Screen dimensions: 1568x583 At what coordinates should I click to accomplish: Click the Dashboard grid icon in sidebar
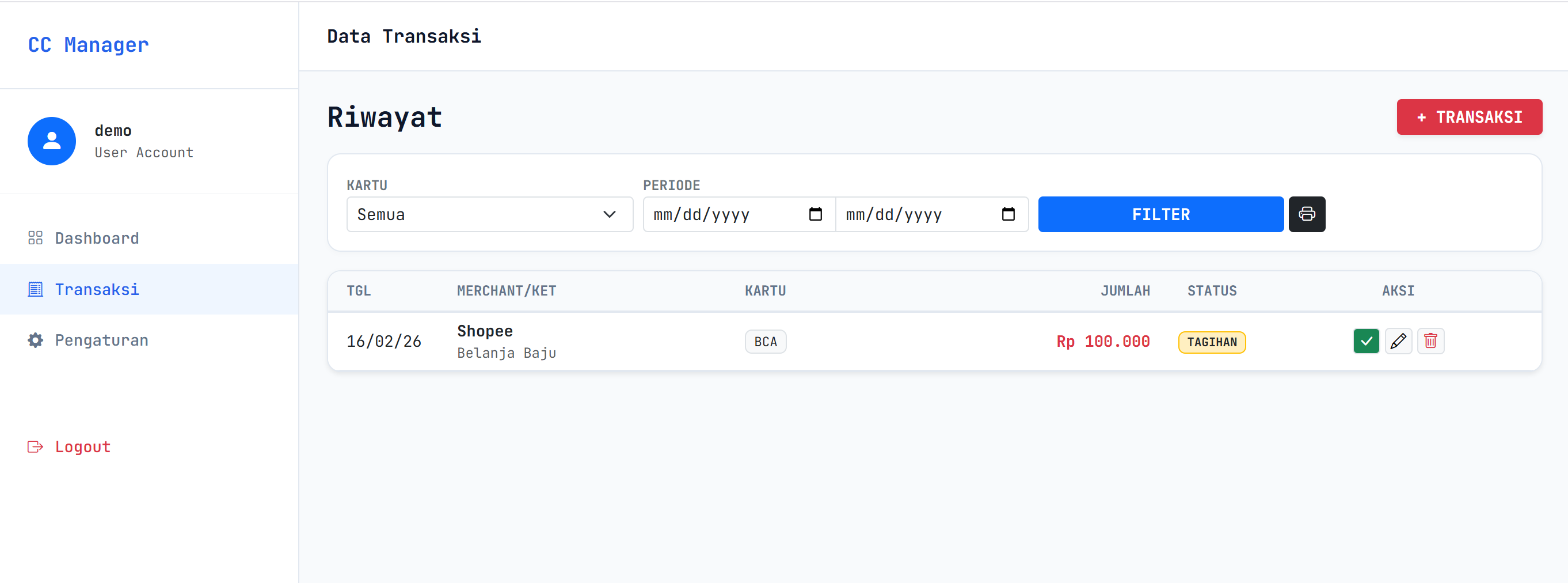(x=35, y=238)
